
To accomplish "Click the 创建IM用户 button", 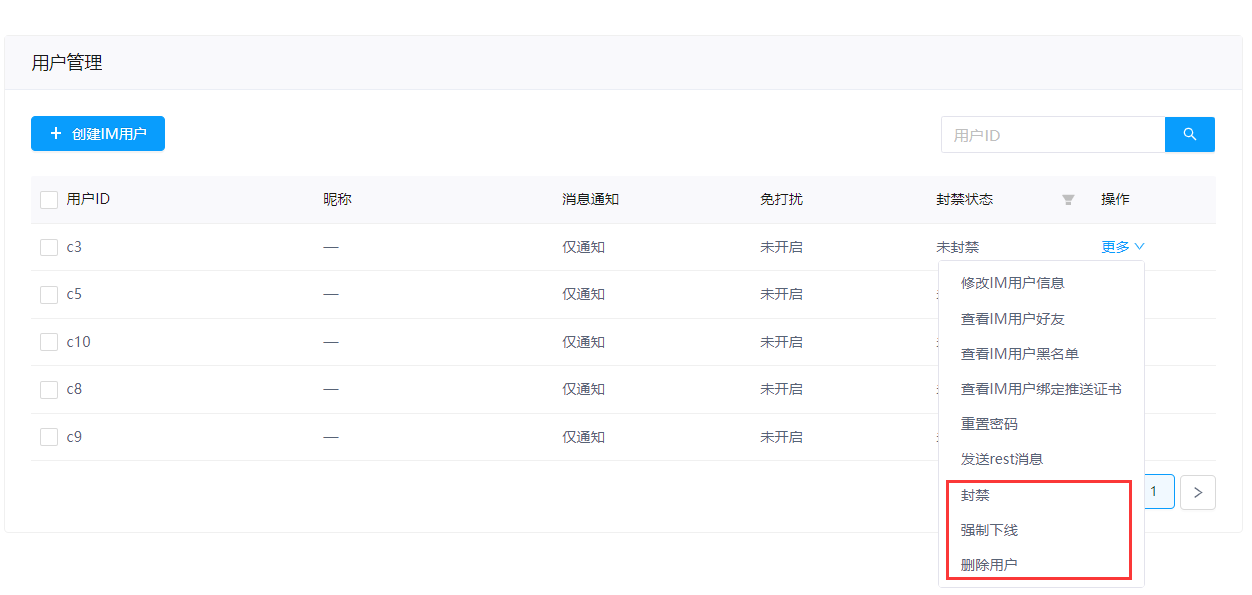I will 98,134.
